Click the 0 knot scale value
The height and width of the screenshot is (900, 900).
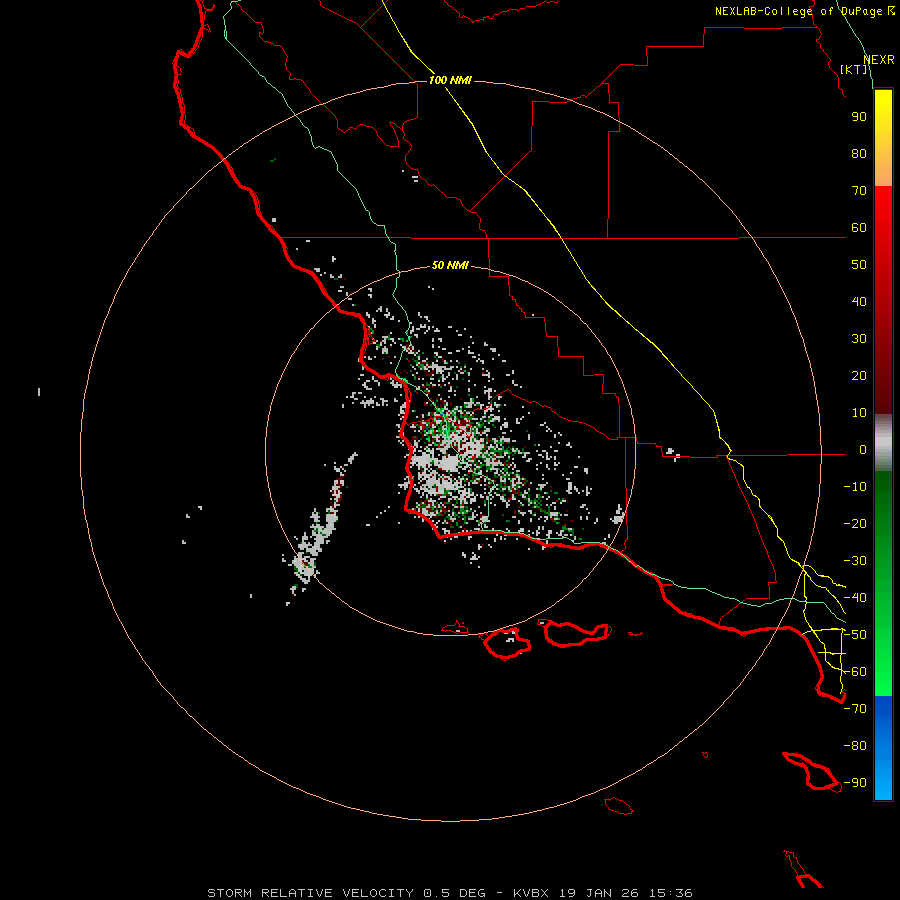coord(863,450)
